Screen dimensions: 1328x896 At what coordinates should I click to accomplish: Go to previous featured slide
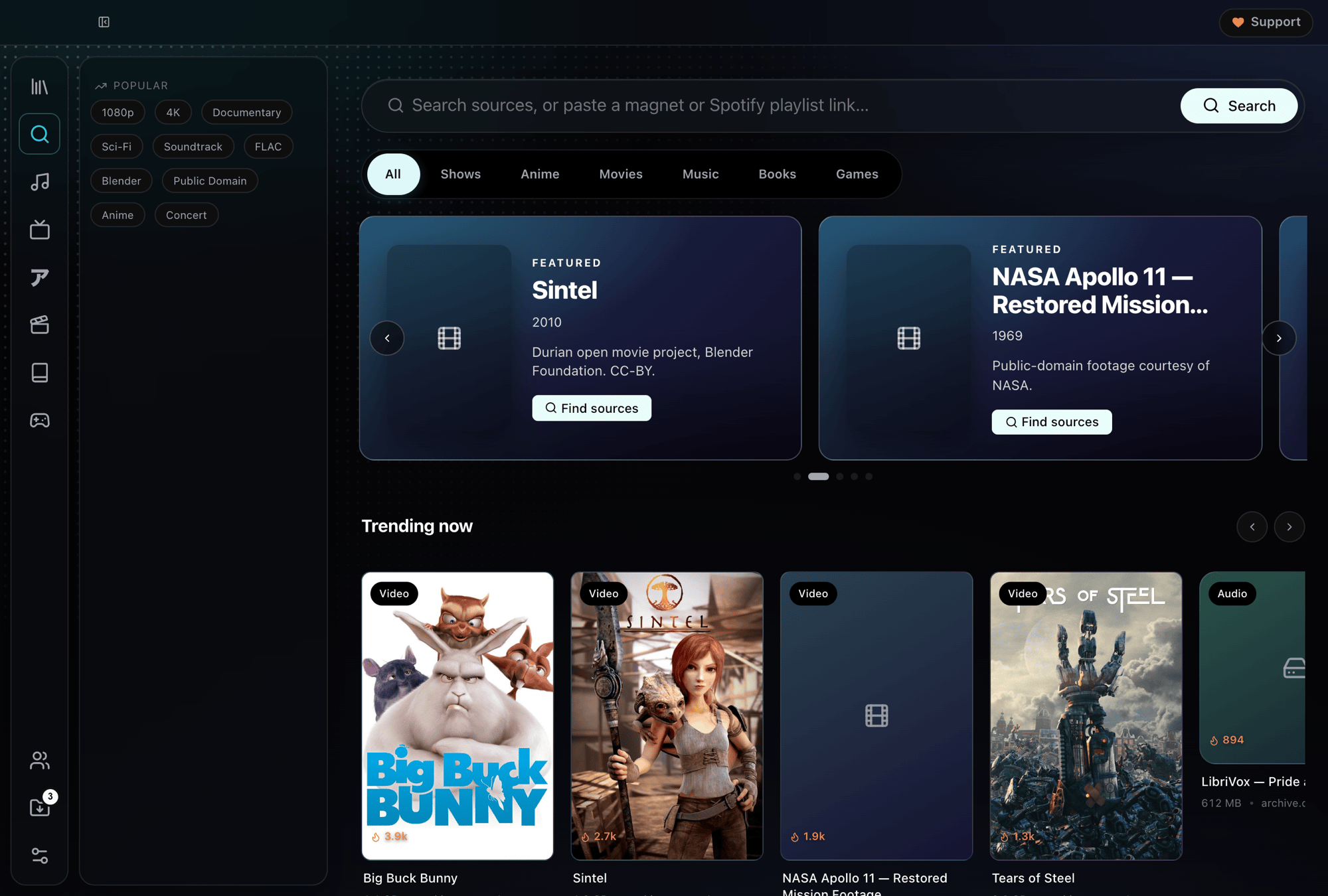(387, 338)
